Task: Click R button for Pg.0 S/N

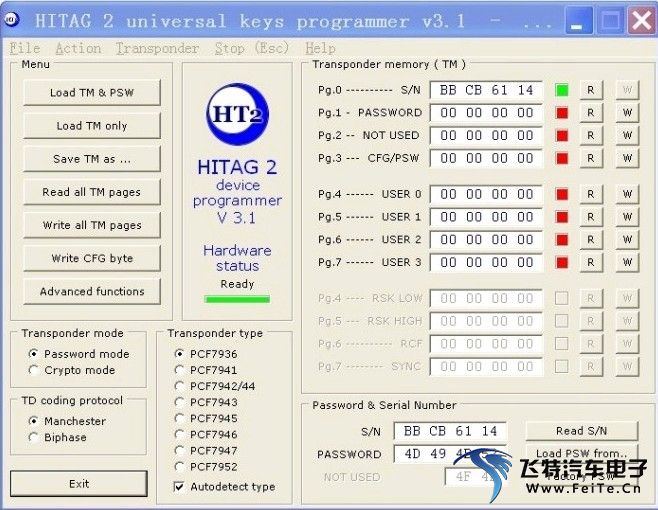Action: (x=590, y=90)
